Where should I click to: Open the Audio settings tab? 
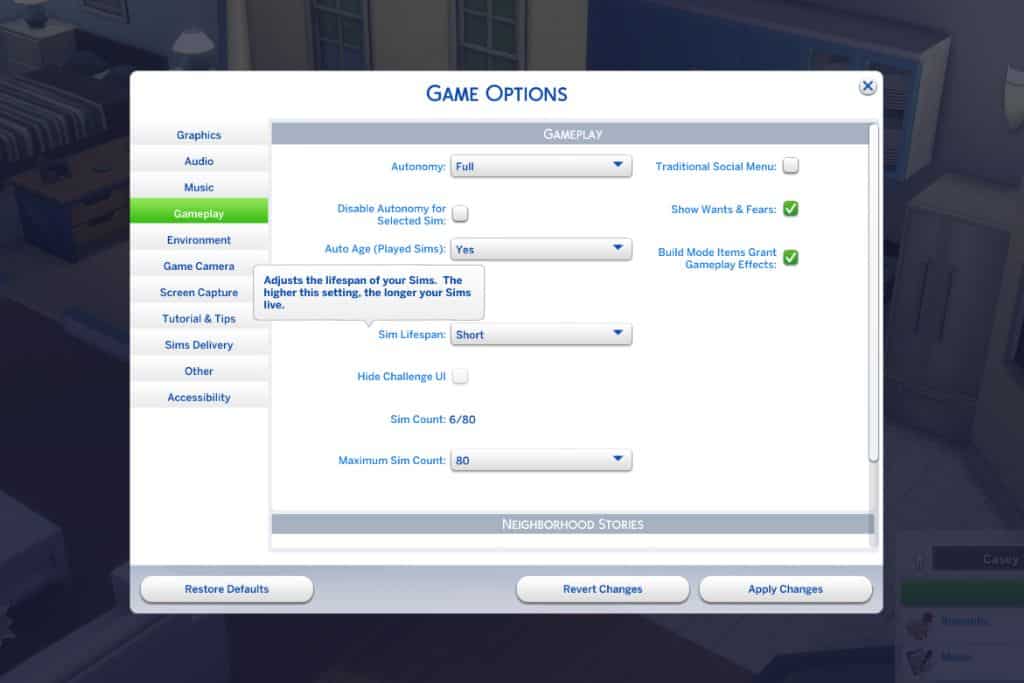(x=199, y=161)
